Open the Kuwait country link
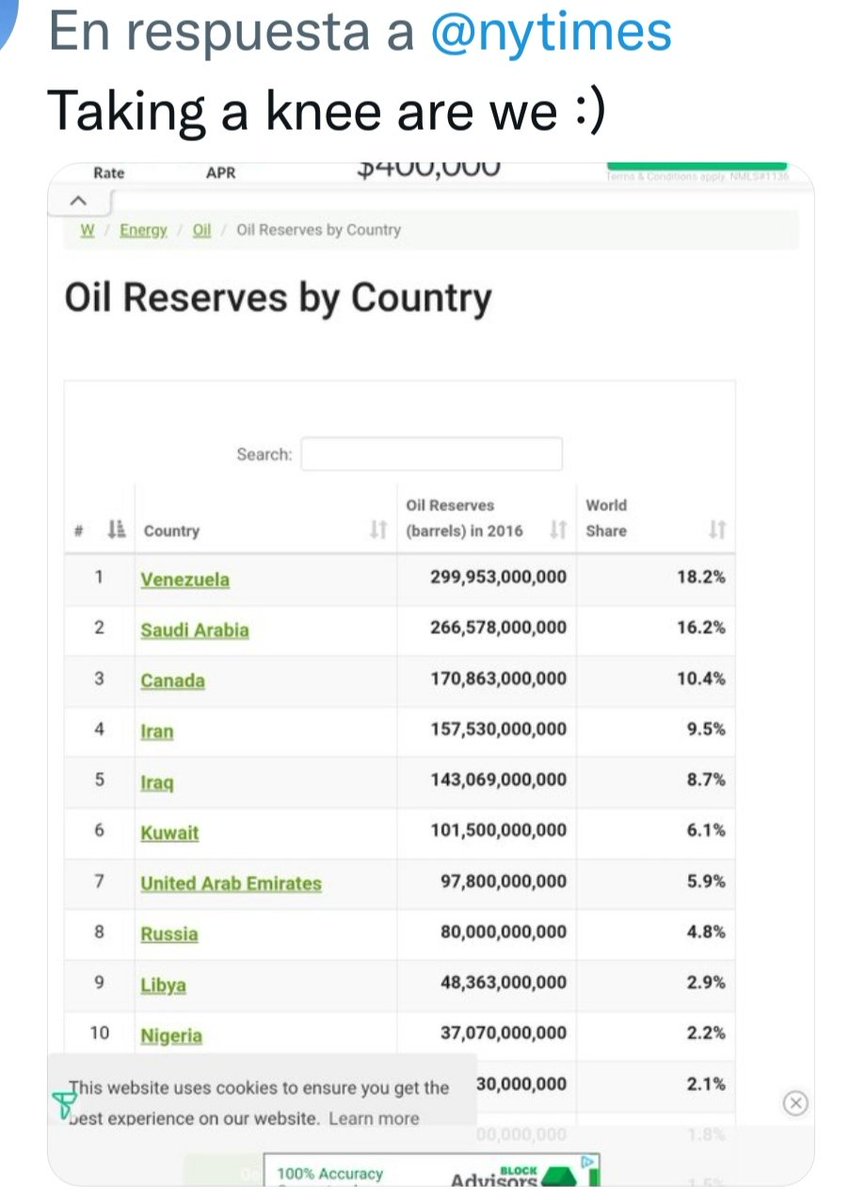 pos(170,833)
